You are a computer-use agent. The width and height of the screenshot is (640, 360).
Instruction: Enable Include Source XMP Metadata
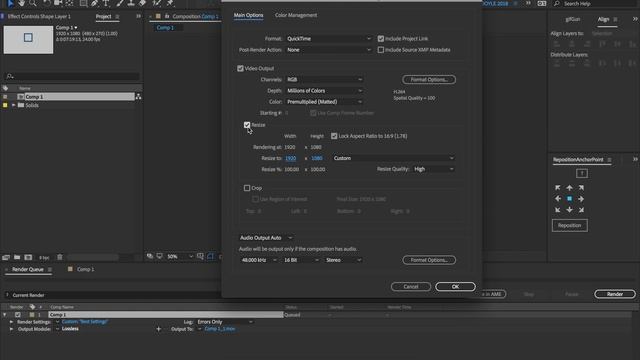coord(381,50)
